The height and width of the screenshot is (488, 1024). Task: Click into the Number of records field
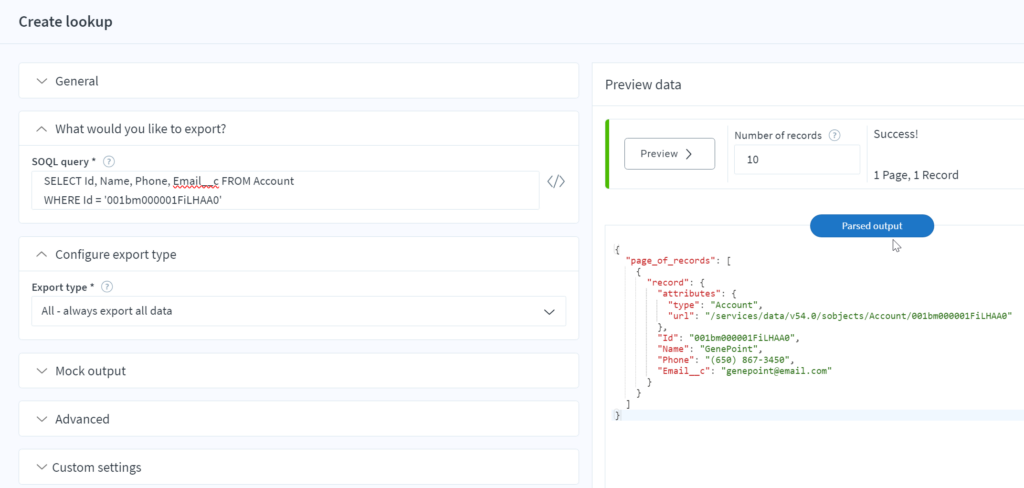(796, 159)
